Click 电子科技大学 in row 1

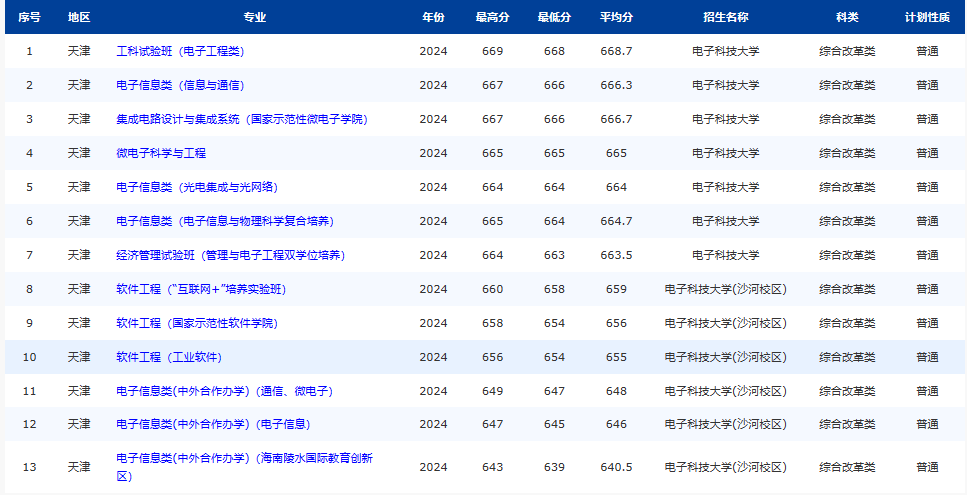(725, 51)
